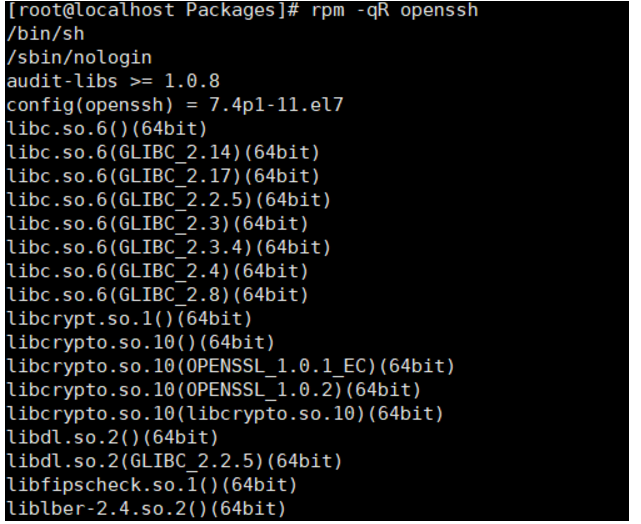Select the config(openssh) = 7.4p1-11.el7 line
The height and width of the screenshot is (524, 641).
[x=175, y=105]
